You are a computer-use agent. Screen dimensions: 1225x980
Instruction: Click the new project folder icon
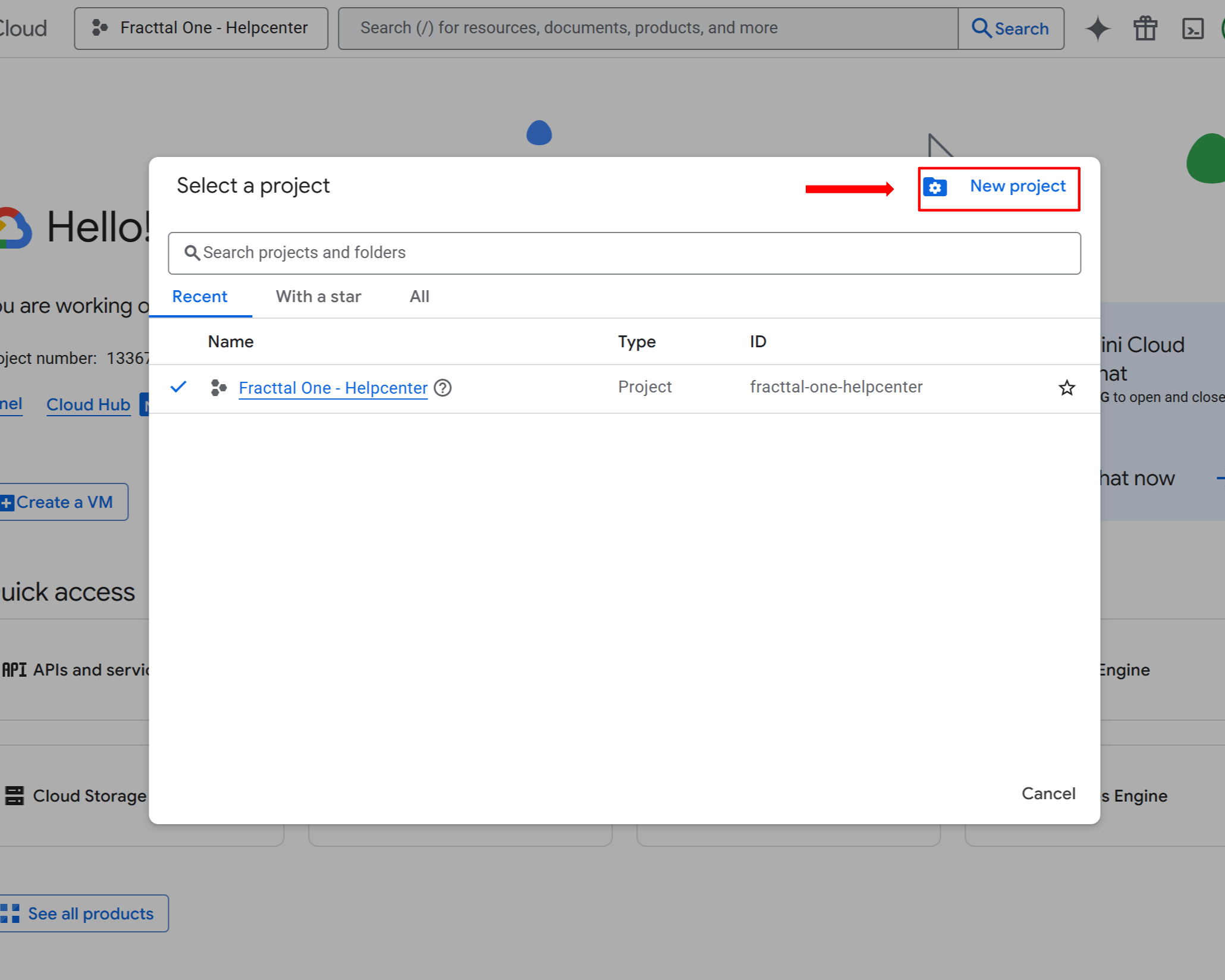(935, 188)
